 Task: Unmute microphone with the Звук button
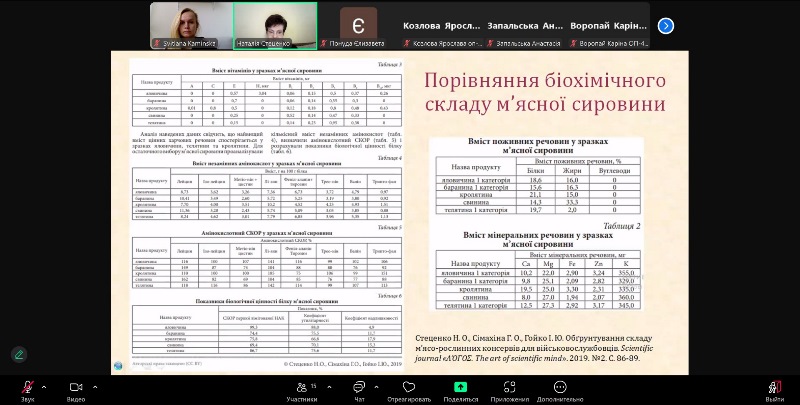click(x=28, y=391)
